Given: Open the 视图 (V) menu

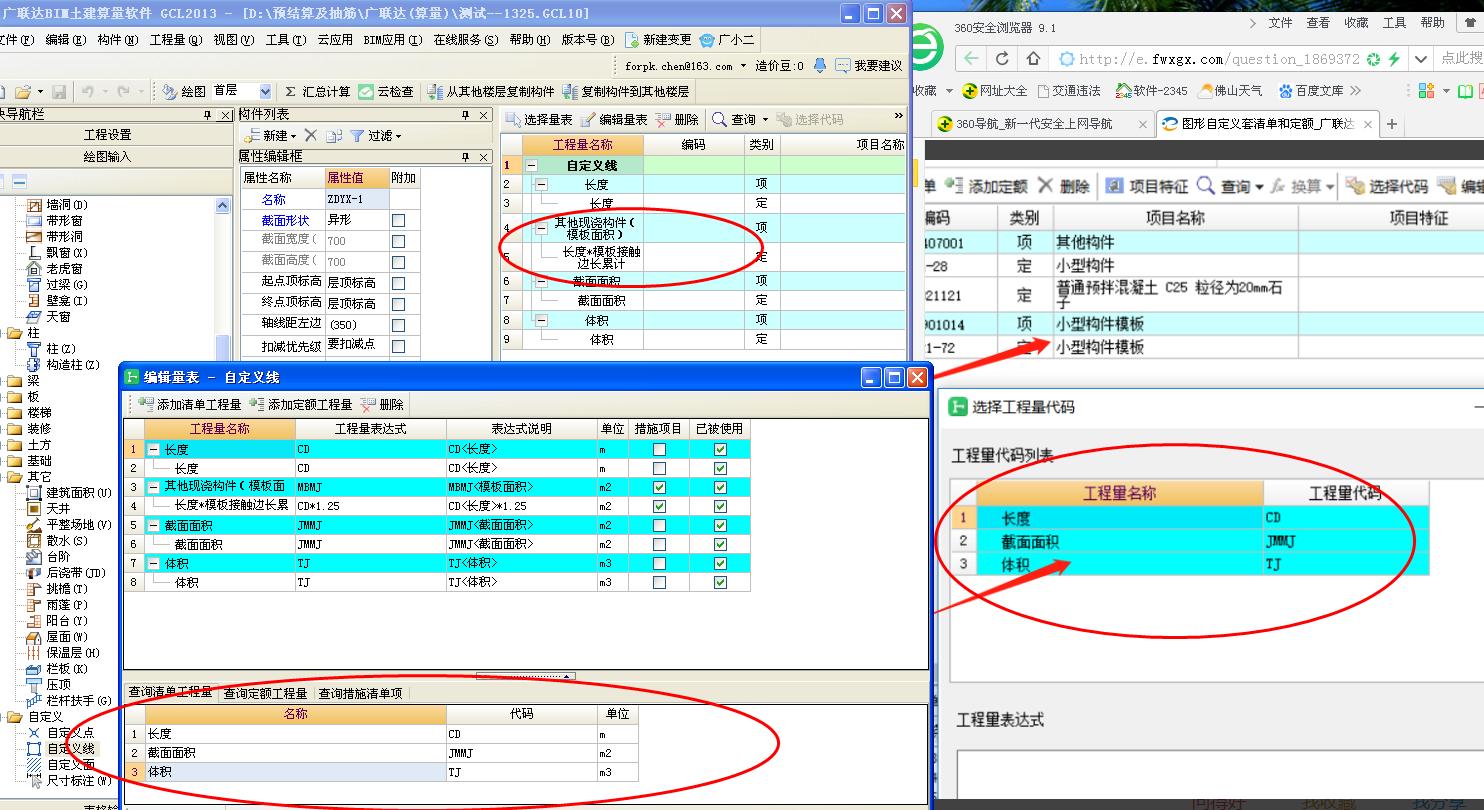Looking at the screenshot, I should click(x=233, y=40).
